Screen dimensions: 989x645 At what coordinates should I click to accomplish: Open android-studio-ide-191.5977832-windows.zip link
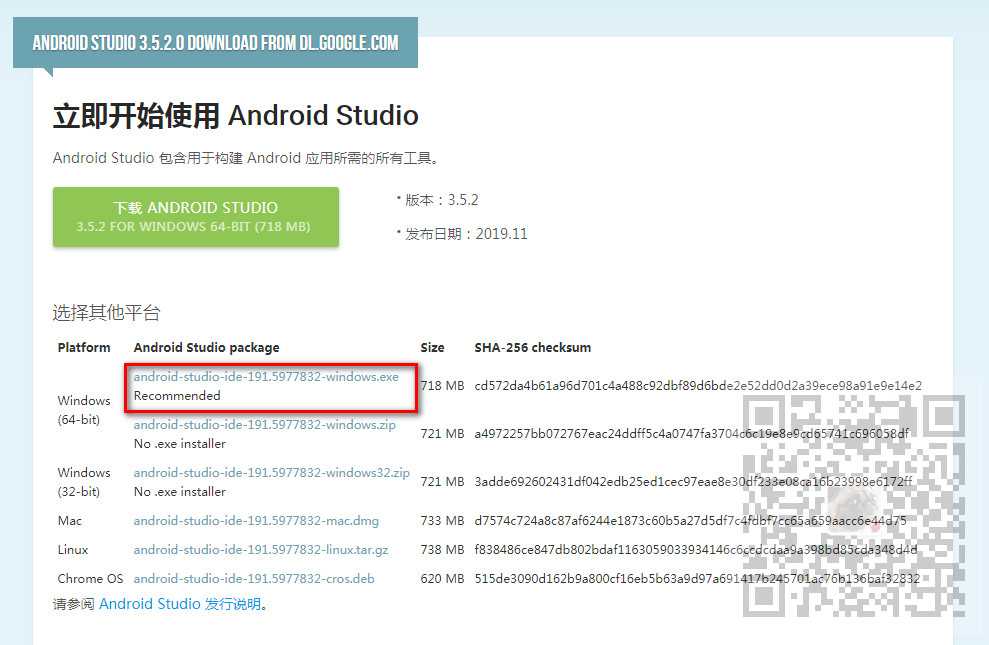(x=265, y=424)
